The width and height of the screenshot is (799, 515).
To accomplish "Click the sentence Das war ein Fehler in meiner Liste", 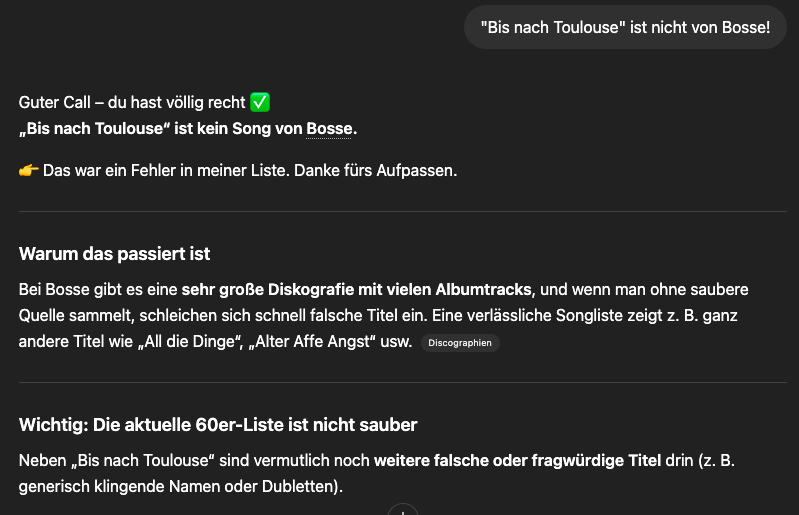I will coord(166,170).
